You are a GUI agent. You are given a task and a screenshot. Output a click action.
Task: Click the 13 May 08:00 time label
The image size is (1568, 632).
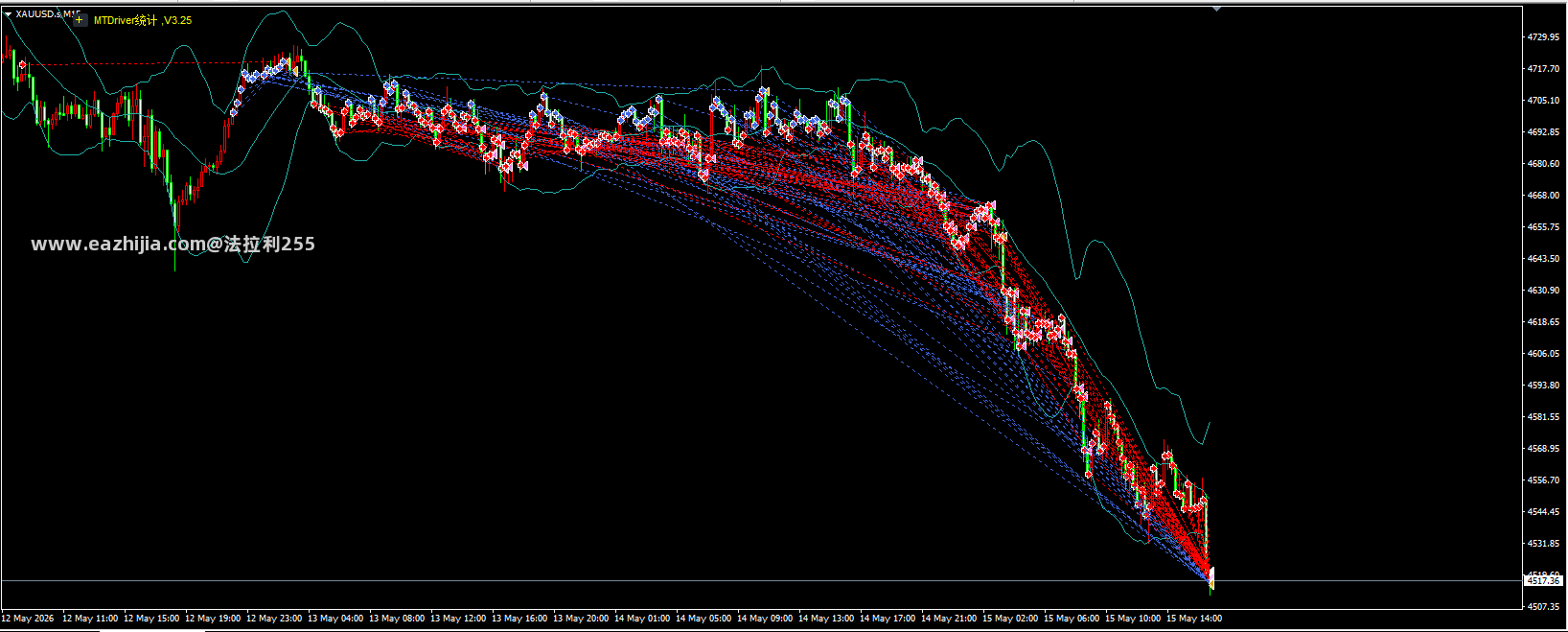point(397,619)
